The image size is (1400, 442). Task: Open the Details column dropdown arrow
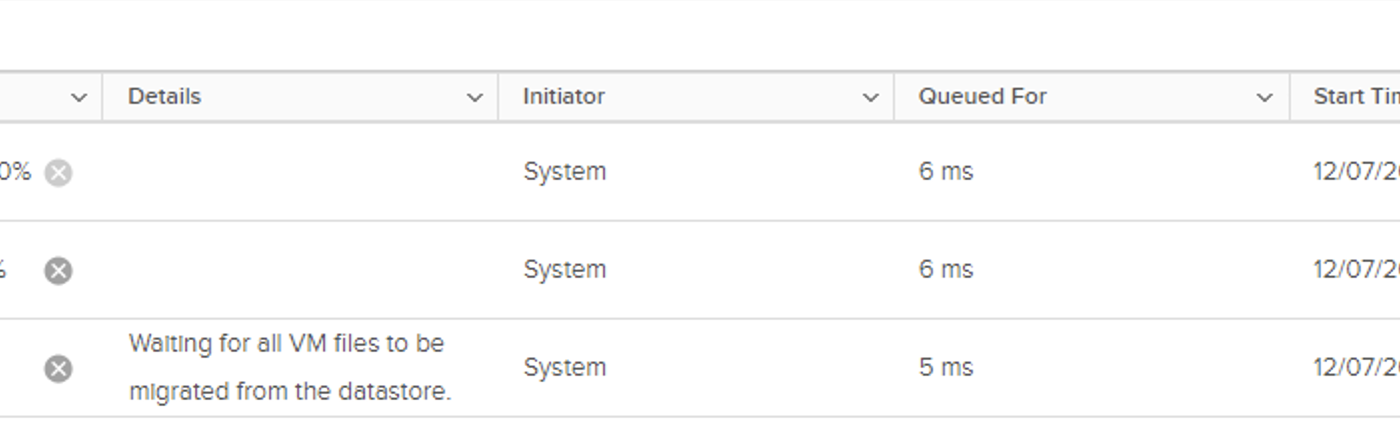click(x=475, y=98)
